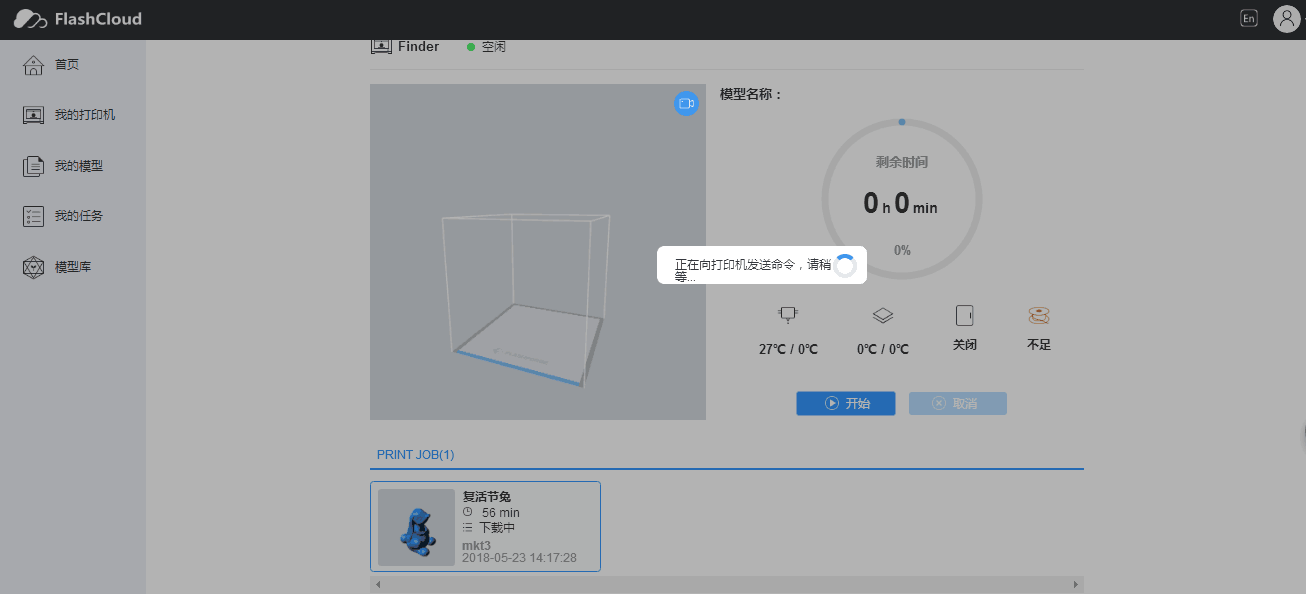Click the 56 min duration text
The width and height of the screenshot is (1306, 594).
tap(500, 513)
